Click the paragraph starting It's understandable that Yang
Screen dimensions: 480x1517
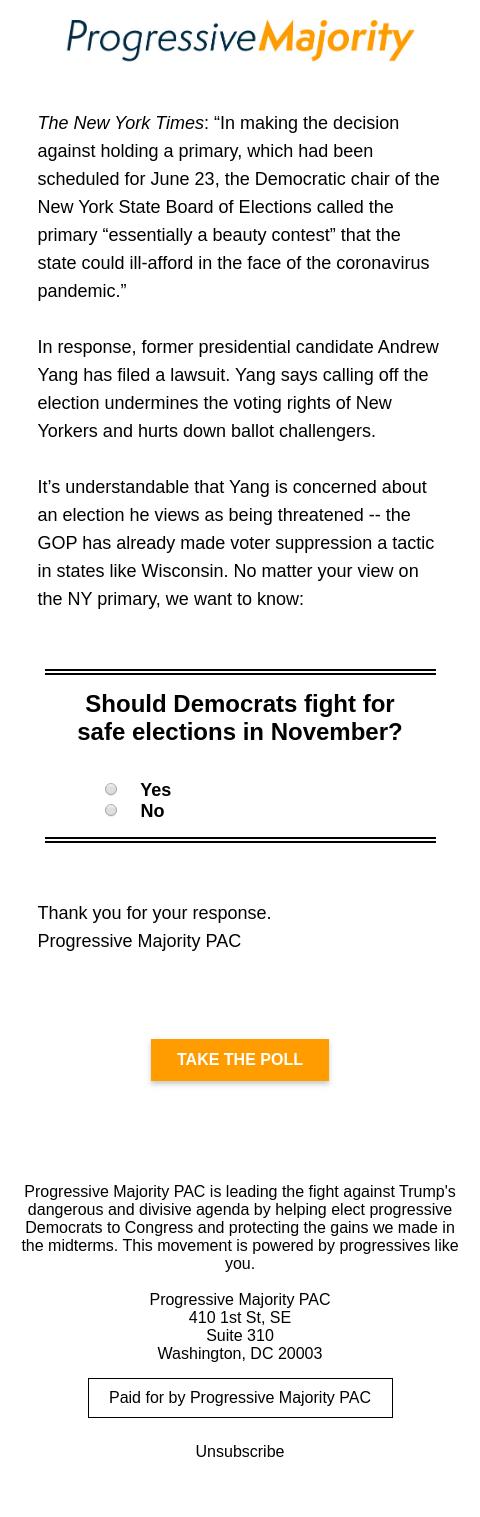(236, 543)
